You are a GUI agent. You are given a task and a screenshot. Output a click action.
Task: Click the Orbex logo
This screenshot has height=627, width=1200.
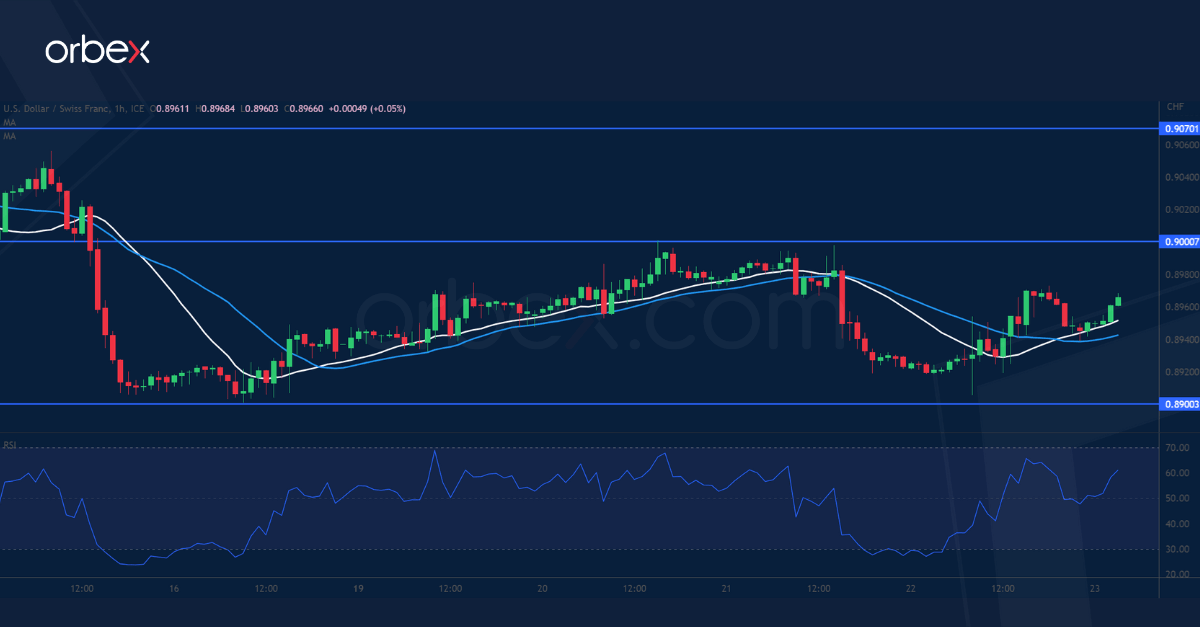(x=97, y=49)
